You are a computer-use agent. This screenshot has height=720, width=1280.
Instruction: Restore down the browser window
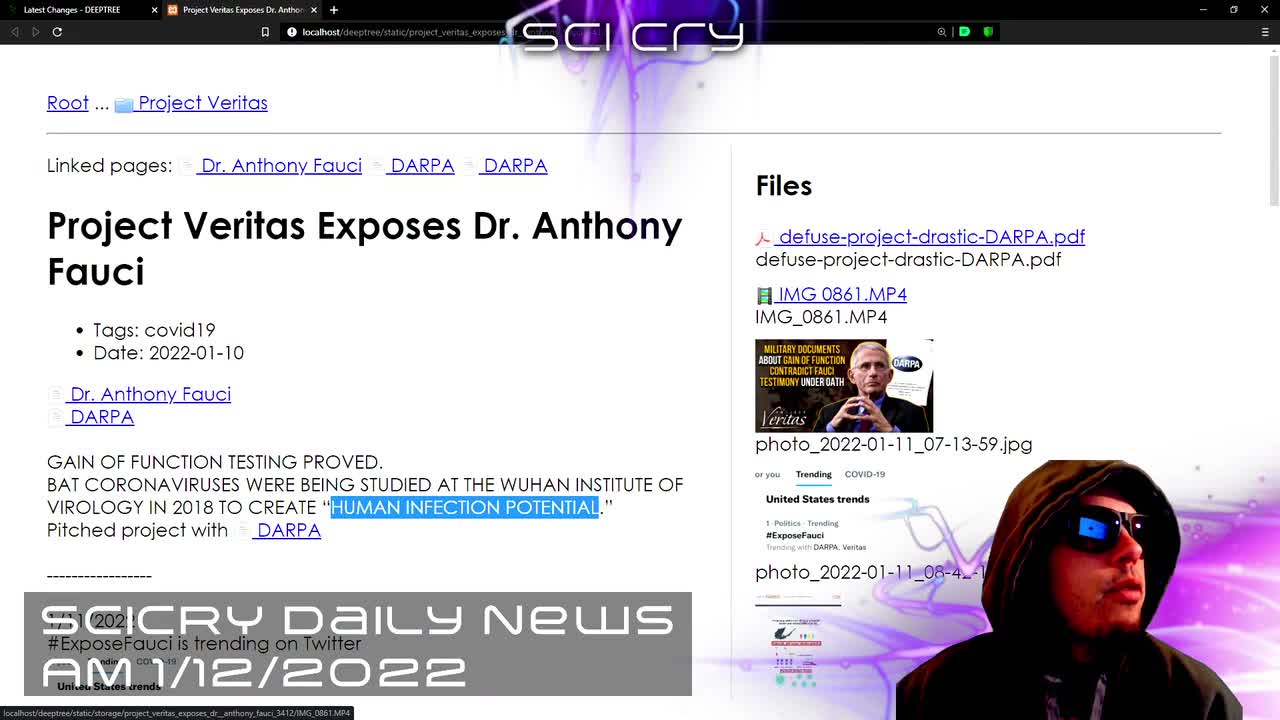click(x=1234, y=10)
